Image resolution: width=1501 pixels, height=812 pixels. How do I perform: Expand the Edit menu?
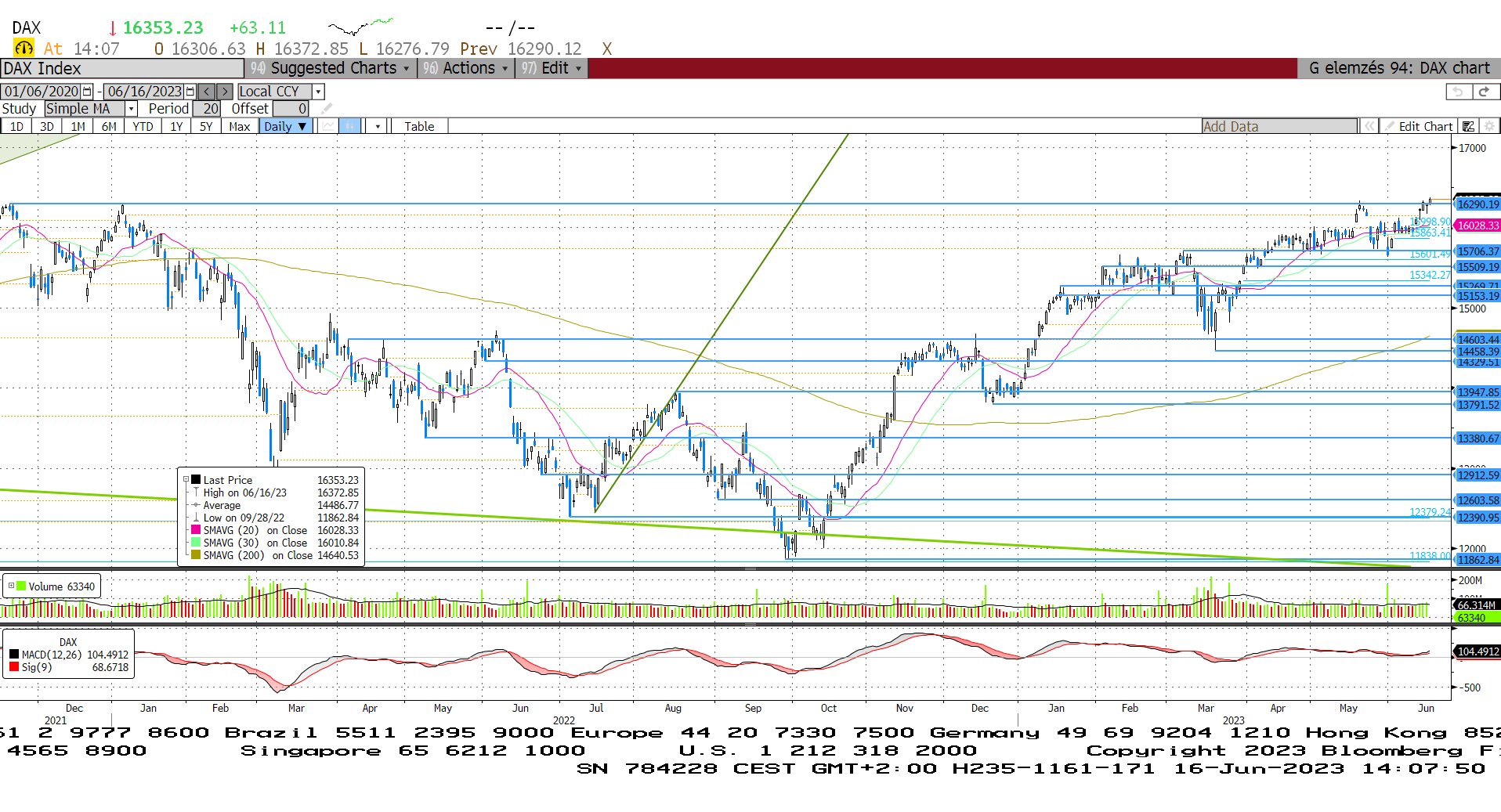pyautogui.click(x=552, y=68)
